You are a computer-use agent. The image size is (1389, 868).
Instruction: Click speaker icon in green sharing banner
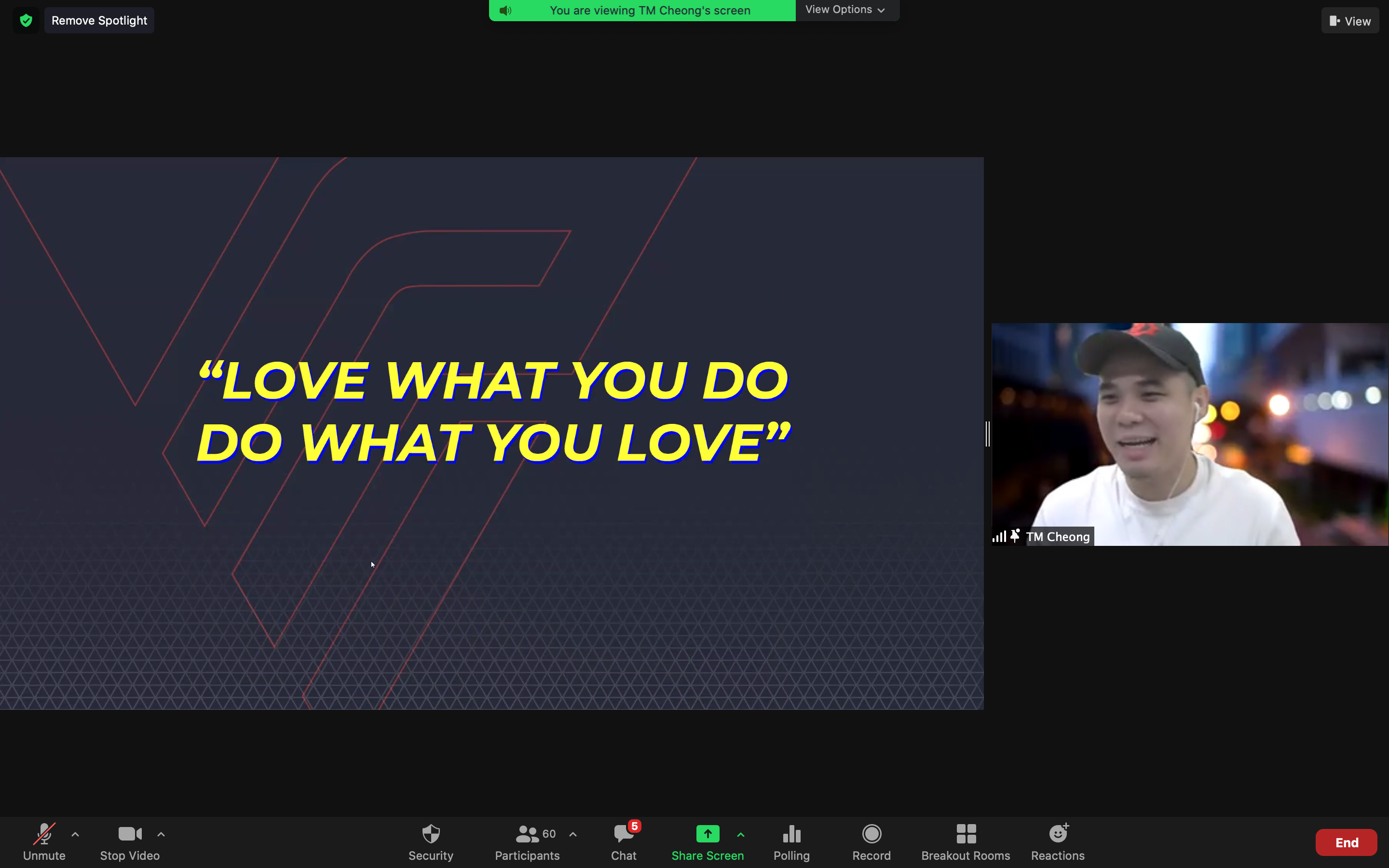coord(505,10)
